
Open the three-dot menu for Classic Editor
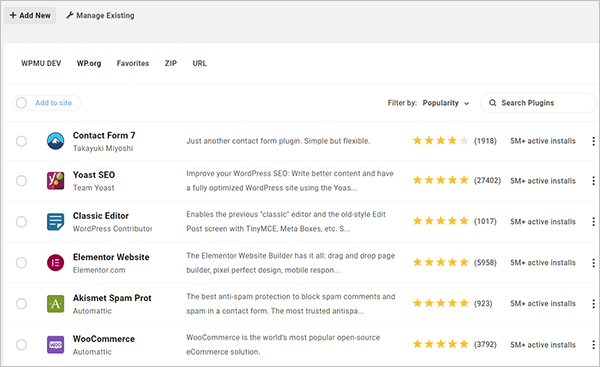click(593, 222)
